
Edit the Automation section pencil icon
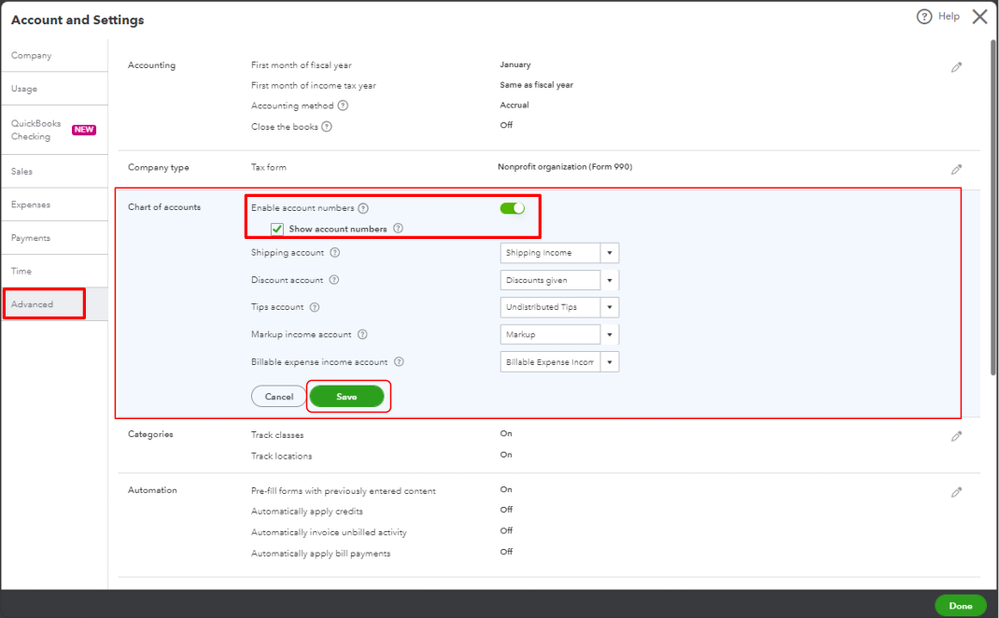pos(956,492)
